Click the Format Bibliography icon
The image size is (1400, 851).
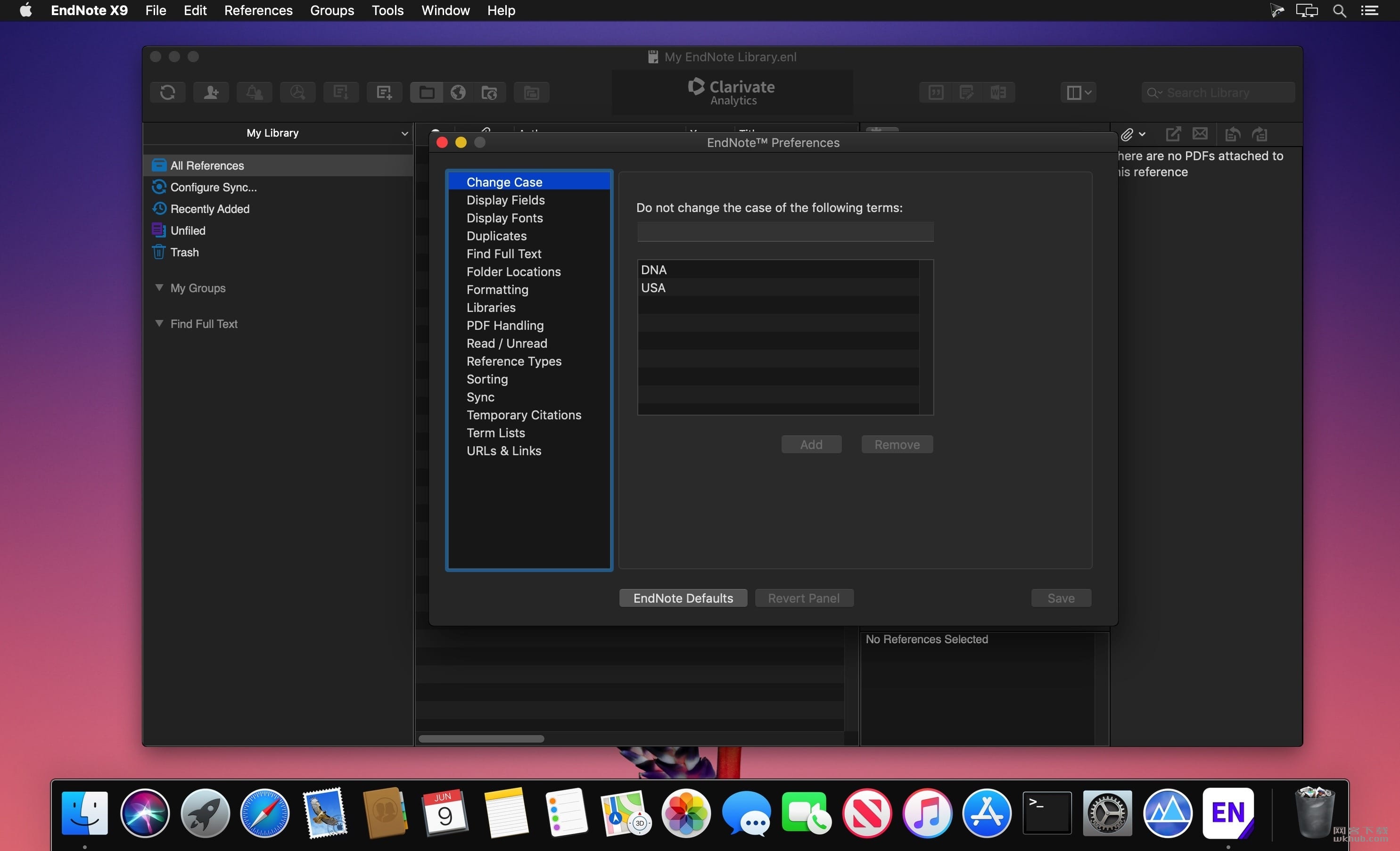(966, 92)
